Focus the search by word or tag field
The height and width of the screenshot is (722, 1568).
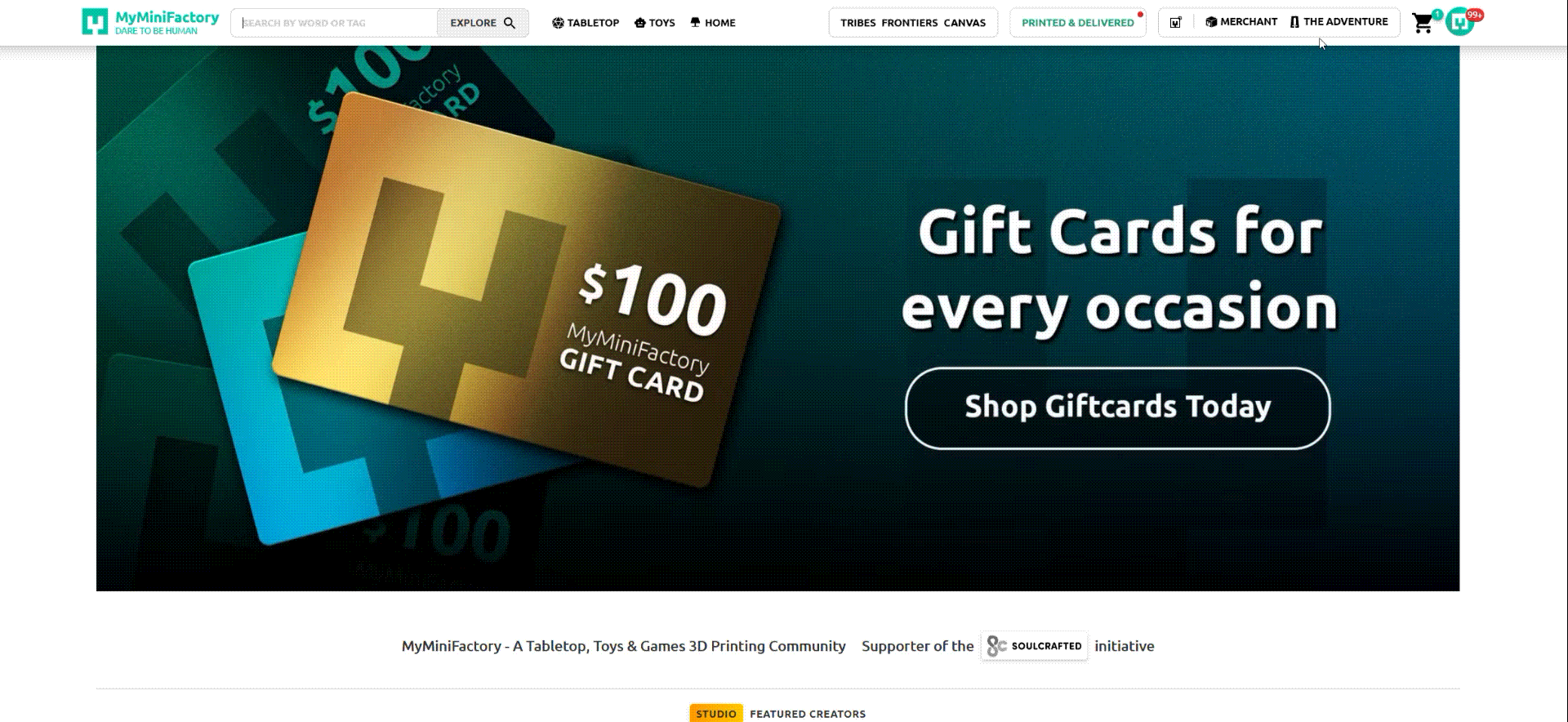[x=335, y=23]
